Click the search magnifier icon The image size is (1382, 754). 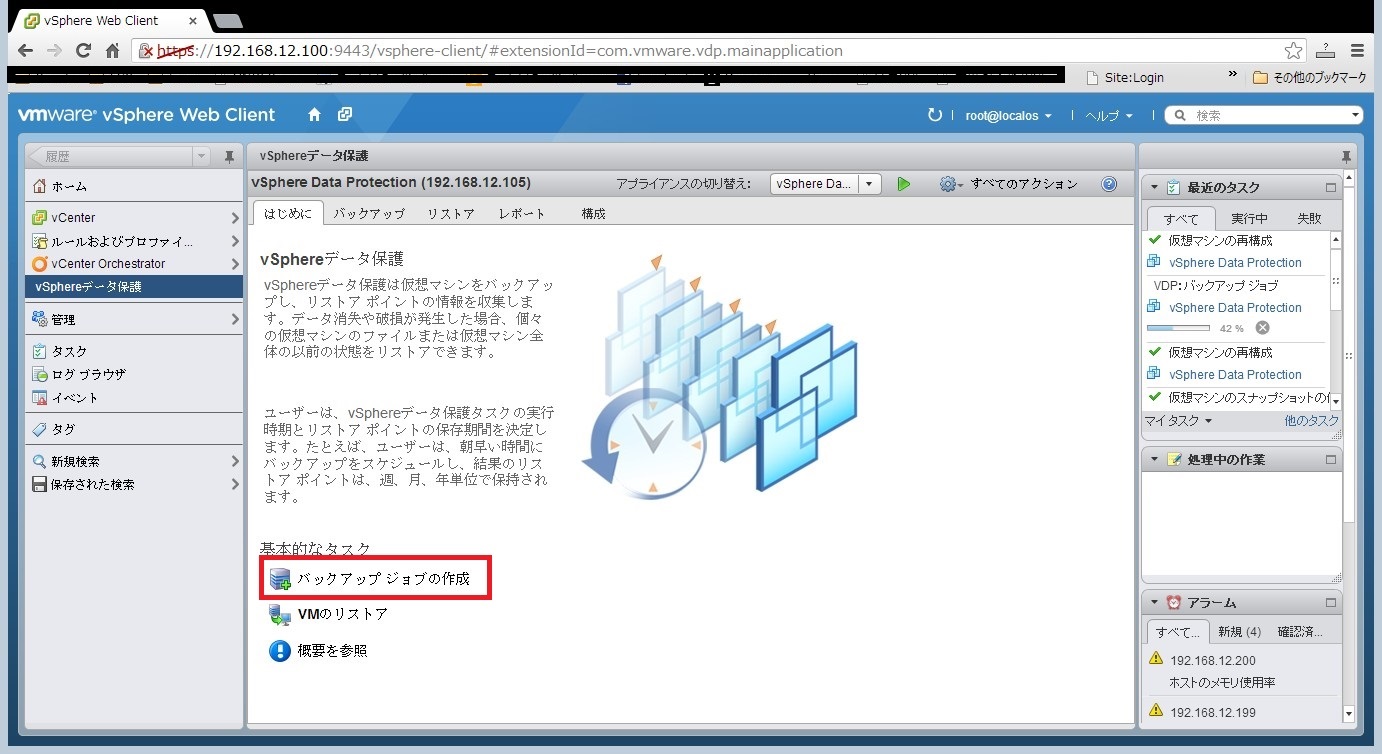coord(1180,116)
